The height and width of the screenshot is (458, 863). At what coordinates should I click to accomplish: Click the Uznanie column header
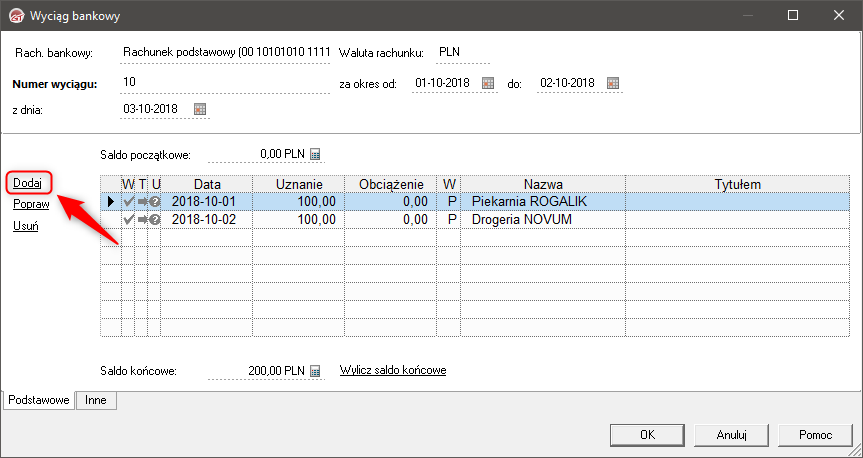pyautogui.click(x=298, y=184)
